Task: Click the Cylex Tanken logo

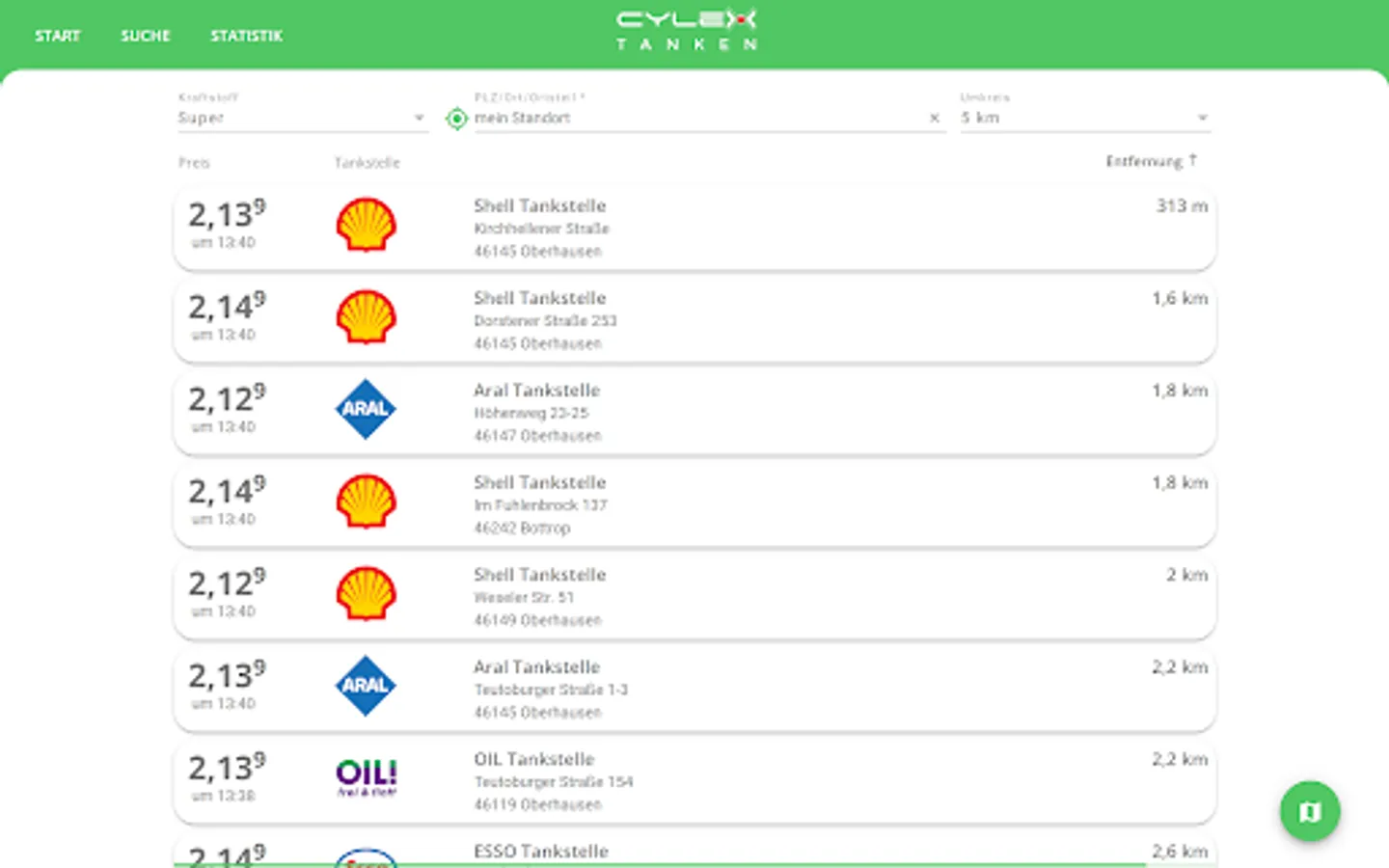Action: (687, 30)
